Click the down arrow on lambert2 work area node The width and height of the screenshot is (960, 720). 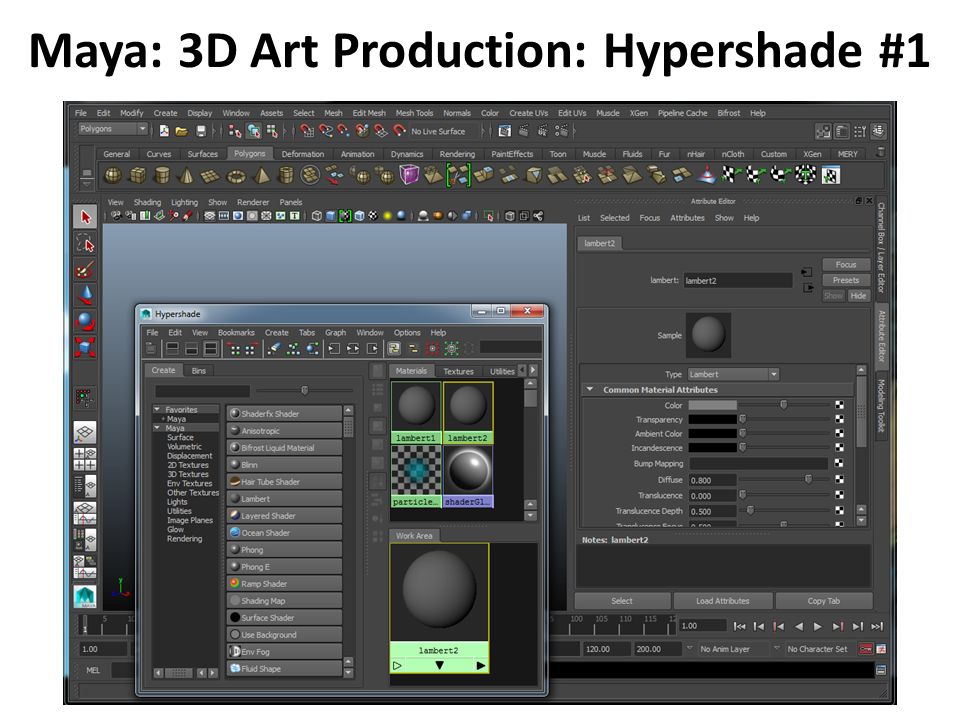pyautogui.click(x=439, y=666)
